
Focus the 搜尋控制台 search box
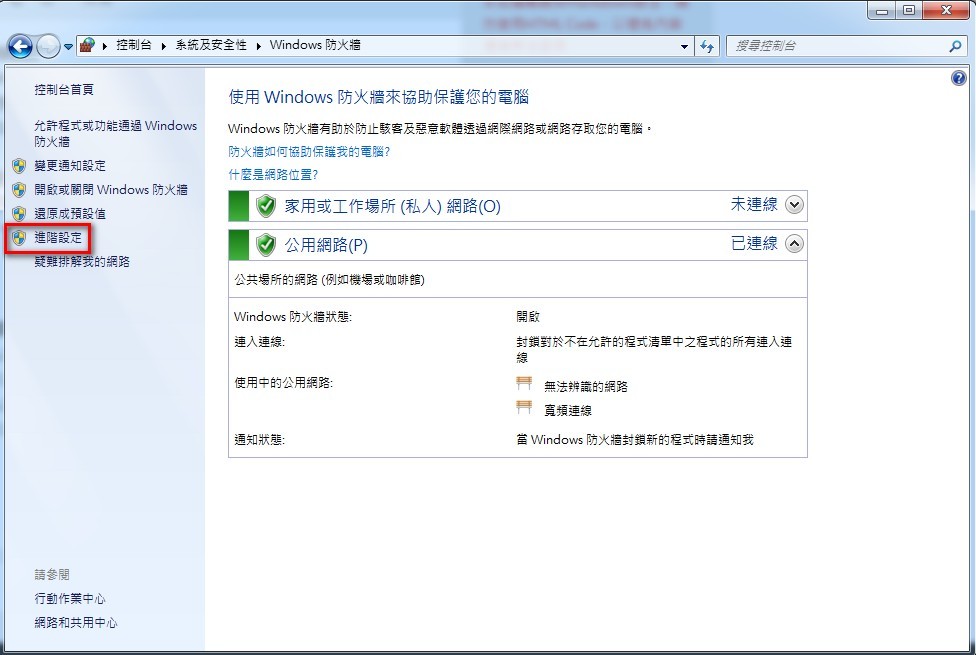pos(837,46)
